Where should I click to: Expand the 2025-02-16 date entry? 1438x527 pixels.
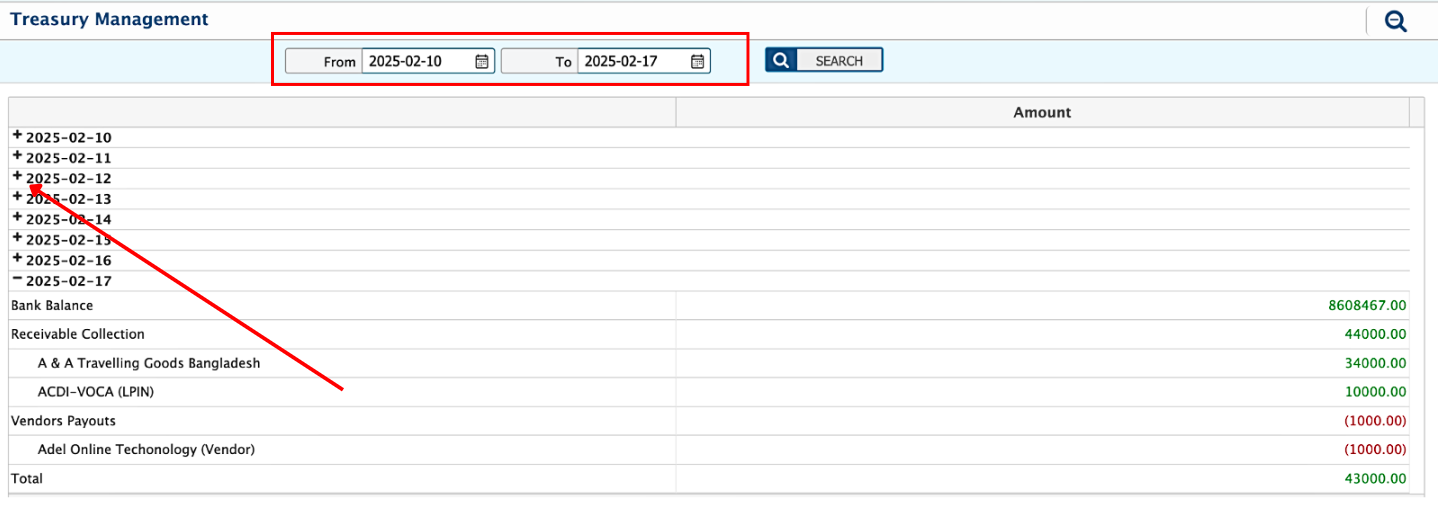(x=17, y=258)
